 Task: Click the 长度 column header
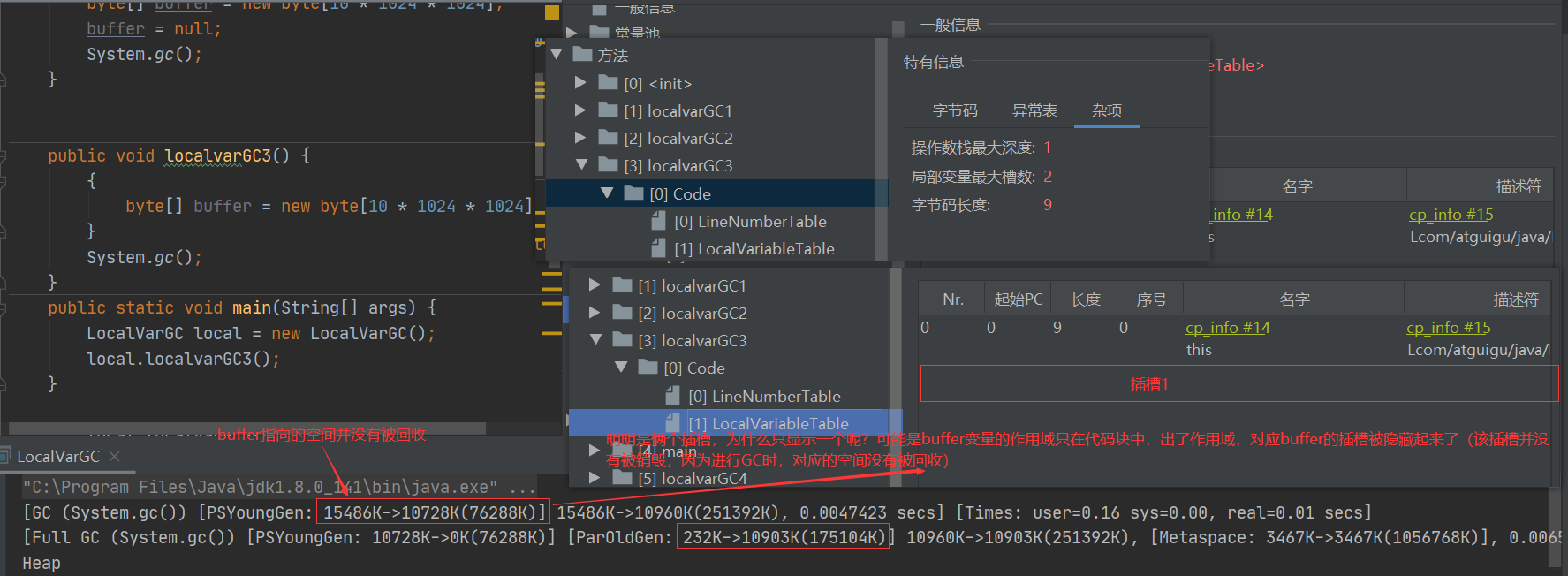click(1085, 299)
